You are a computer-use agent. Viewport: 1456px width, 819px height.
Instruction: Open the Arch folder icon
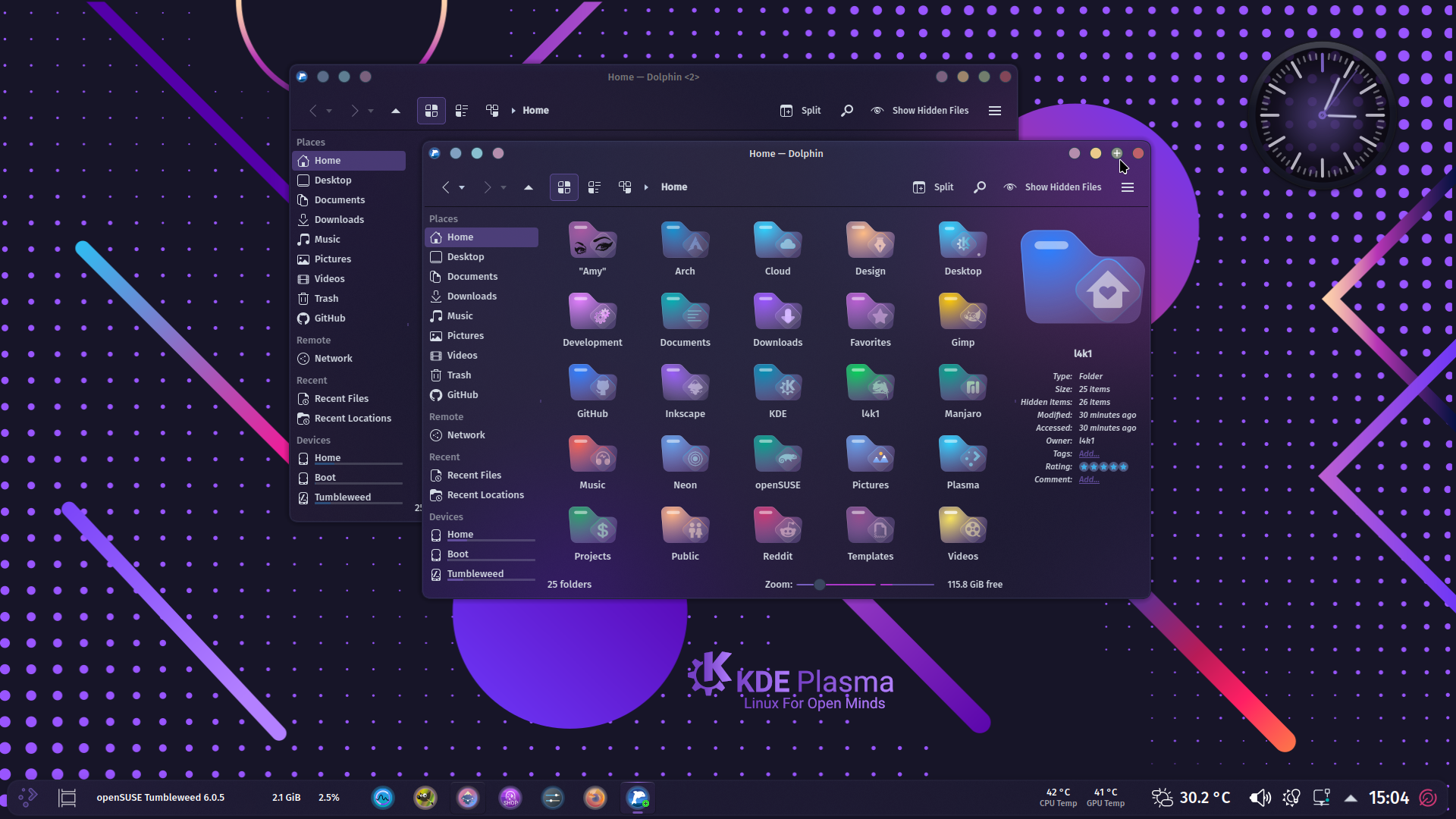pos(685,241)
